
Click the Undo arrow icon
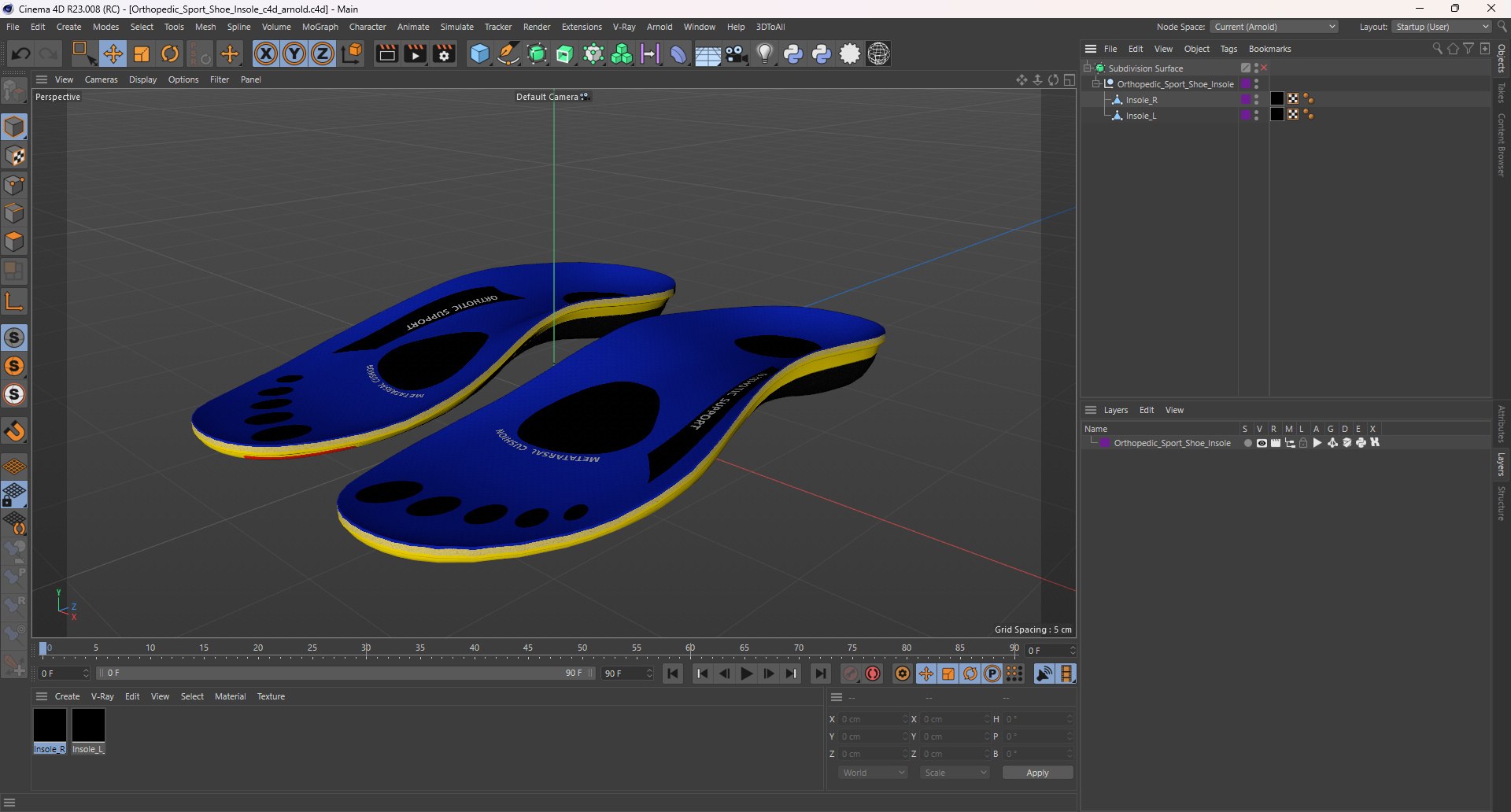[21, 54]
